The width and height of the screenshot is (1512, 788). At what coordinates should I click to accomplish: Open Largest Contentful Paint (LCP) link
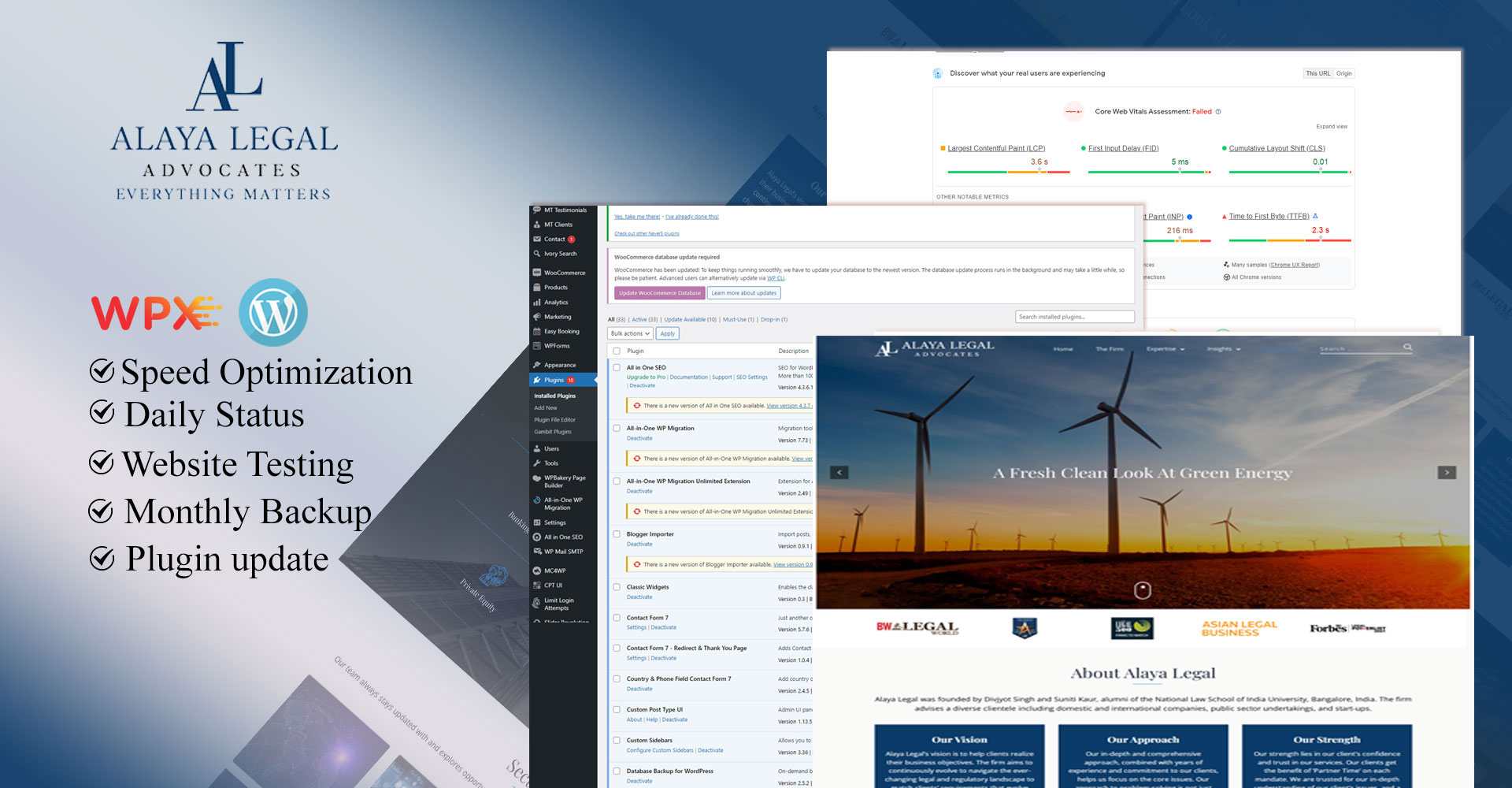pyautogui.click(x=996, y=148)
